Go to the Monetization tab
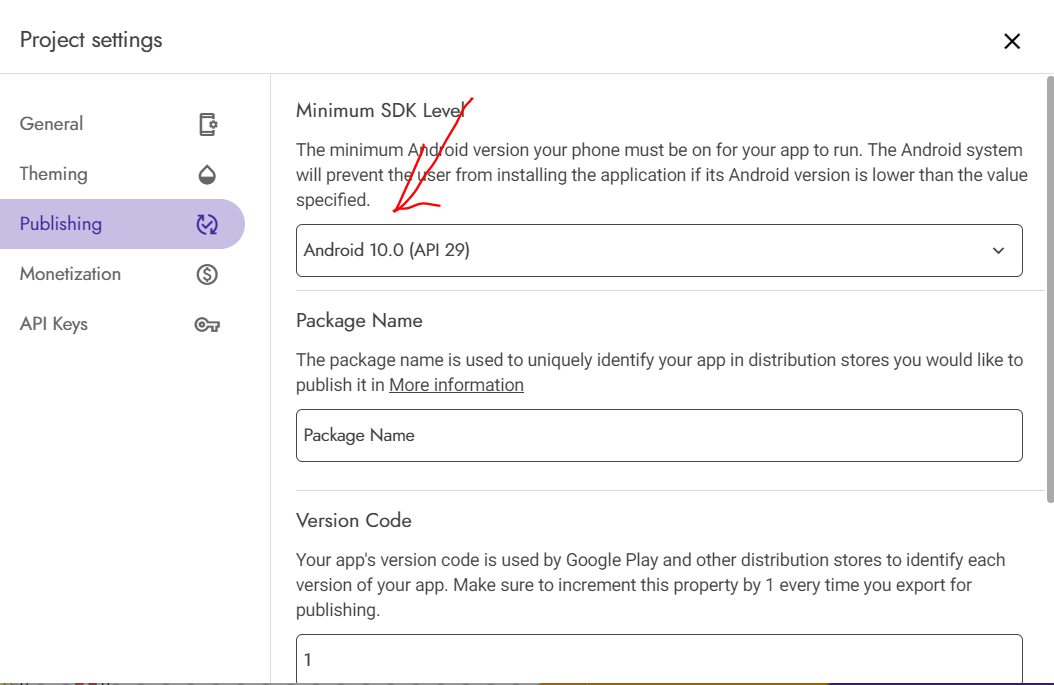Image resolution: width=1054 pixels, height=685 pixels. [70, 274]
